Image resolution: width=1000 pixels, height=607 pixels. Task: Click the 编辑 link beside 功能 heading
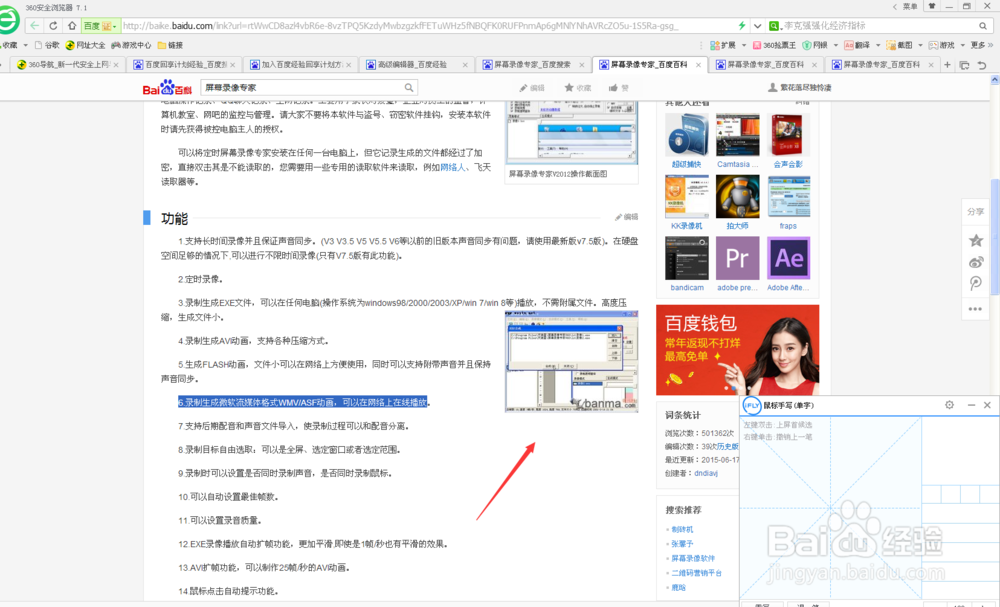pyautogui.click(x=626, y=217)
